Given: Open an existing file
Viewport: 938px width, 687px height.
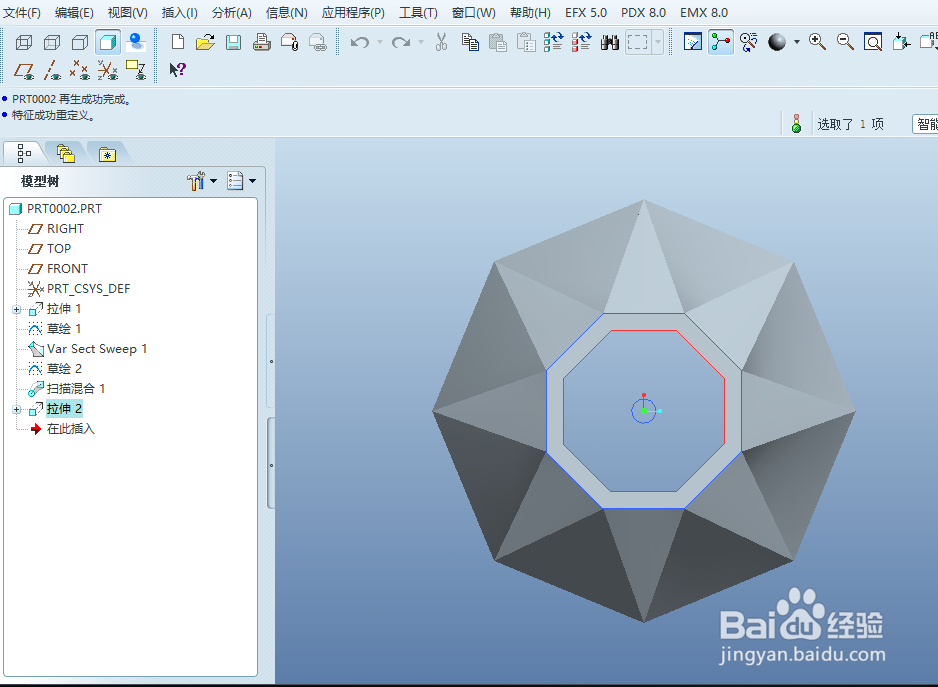Looking at the screenshot, I should pyautogui.click(x=205, y=42).
